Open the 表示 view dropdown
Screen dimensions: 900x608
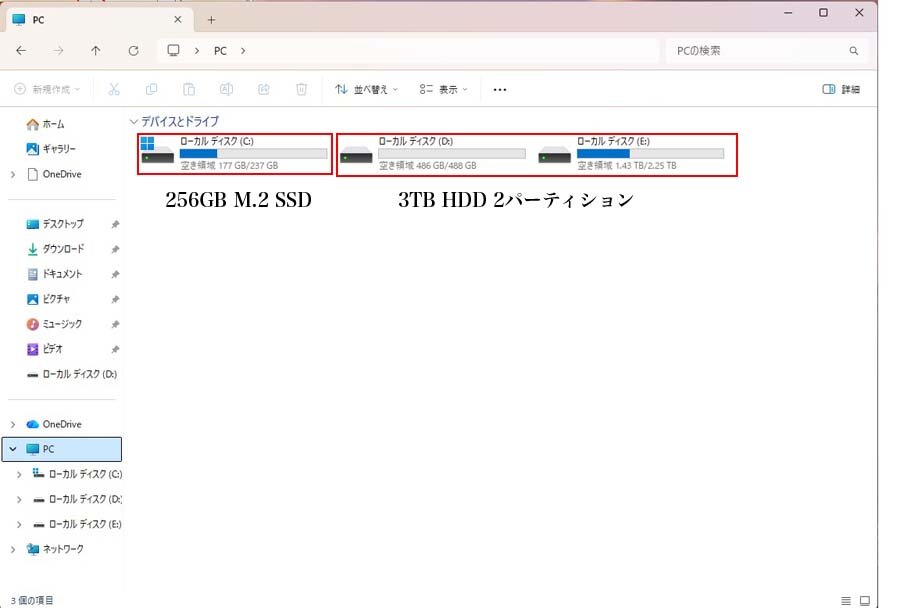tap(444, 89)
